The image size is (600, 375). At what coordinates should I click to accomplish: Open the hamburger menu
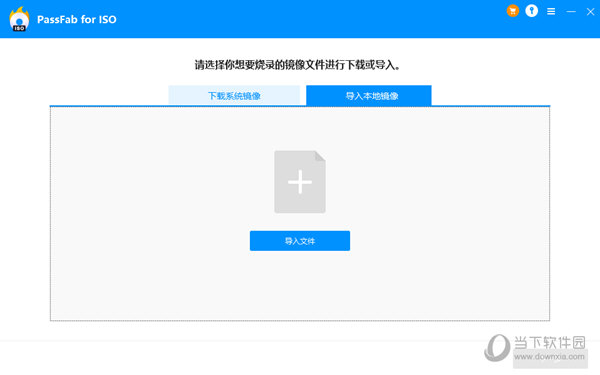click(x=551, y=11)
